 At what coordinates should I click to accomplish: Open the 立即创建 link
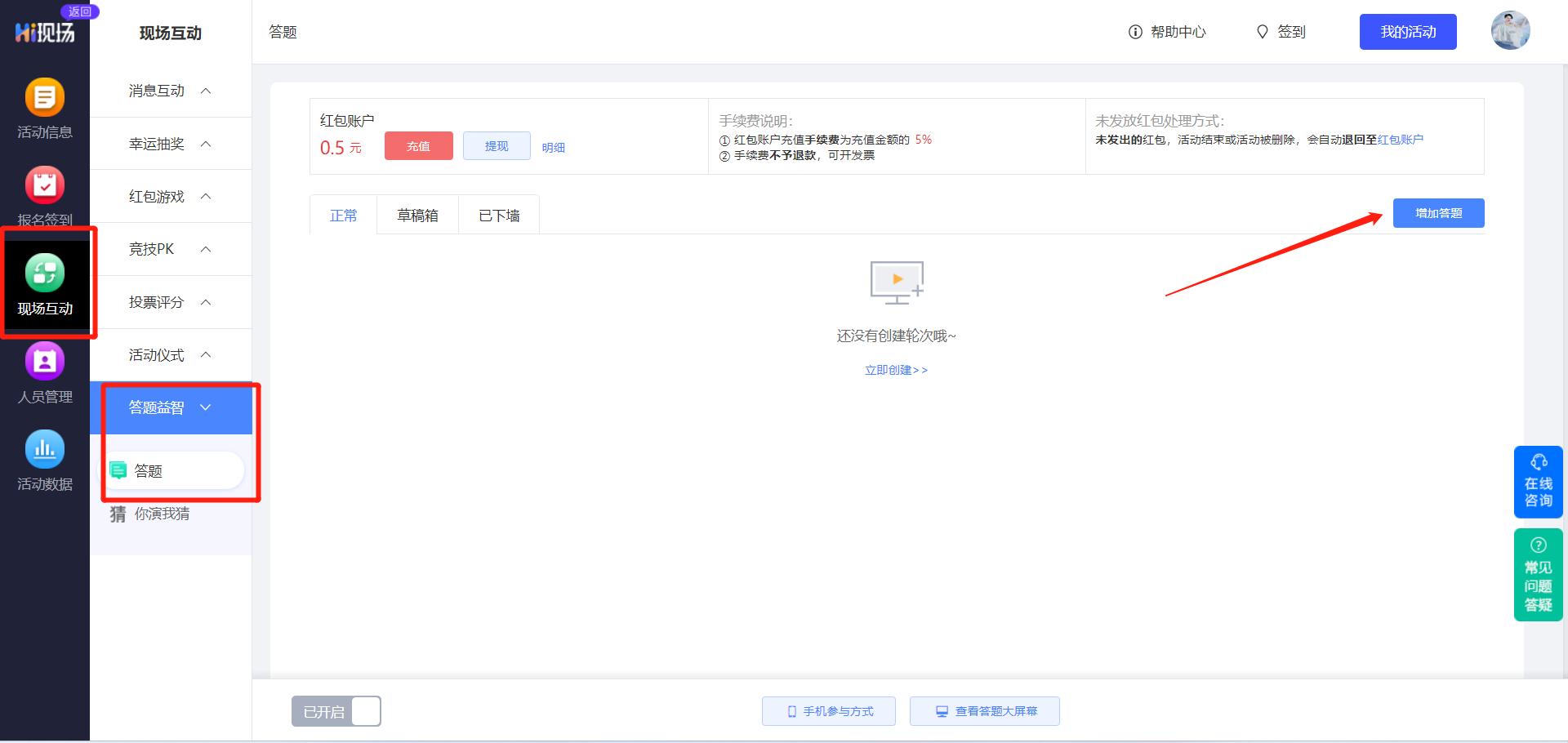(x=896, y=370)
